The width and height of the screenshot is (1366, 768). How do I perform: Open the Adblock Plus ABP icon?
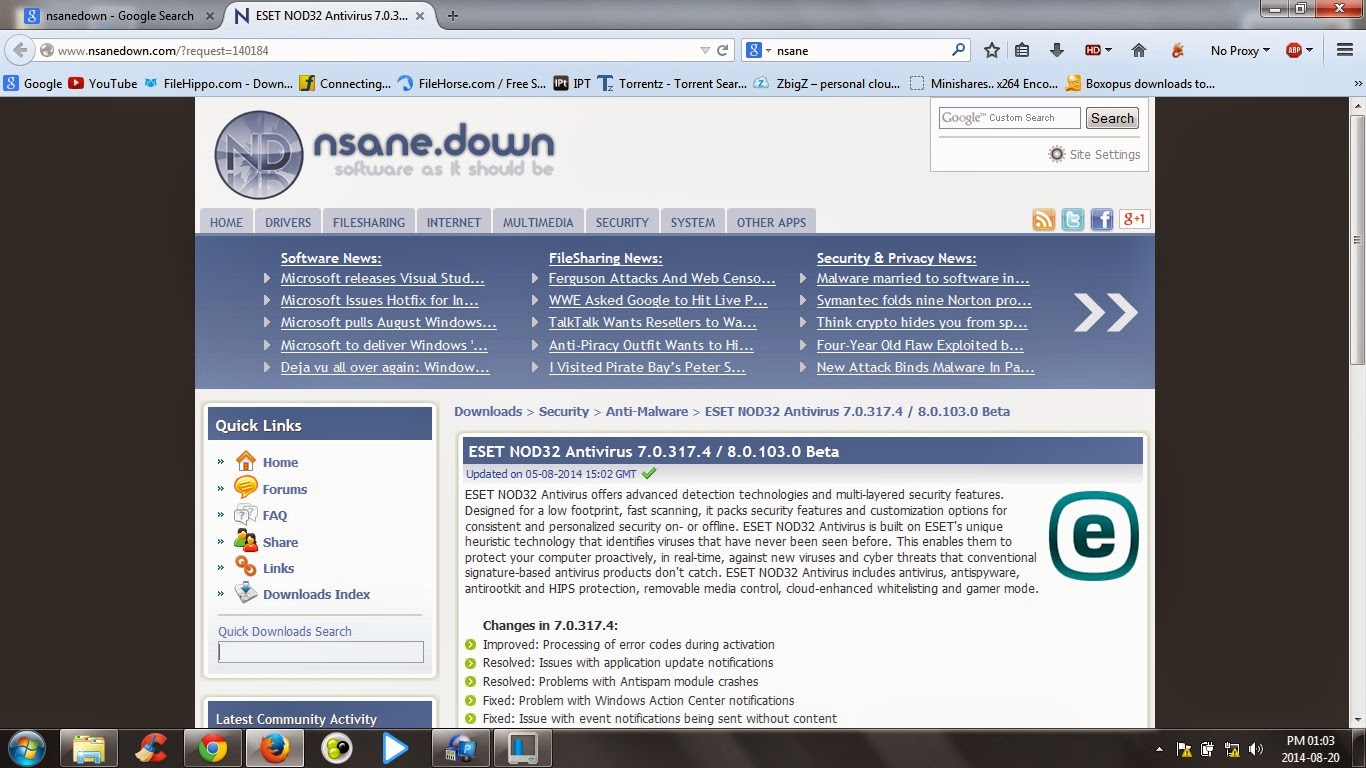coord(1296,50)
